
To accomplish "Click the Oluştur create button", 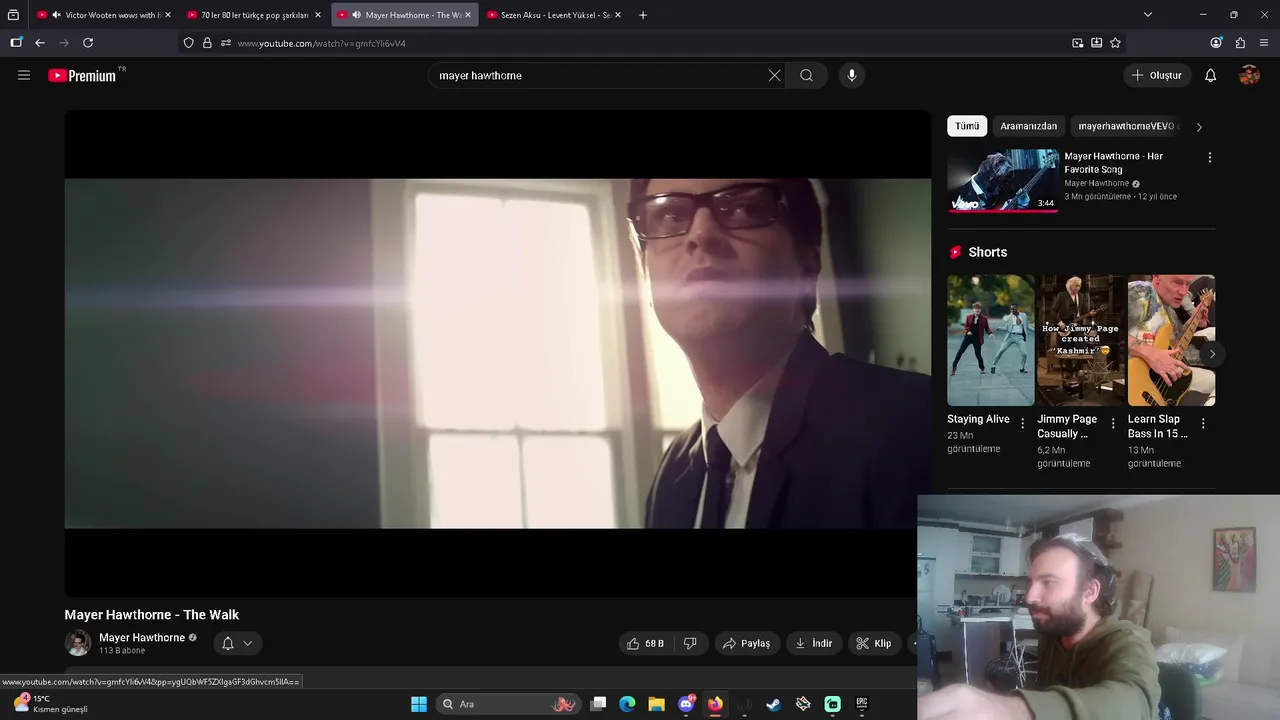I will point(1156,75).
